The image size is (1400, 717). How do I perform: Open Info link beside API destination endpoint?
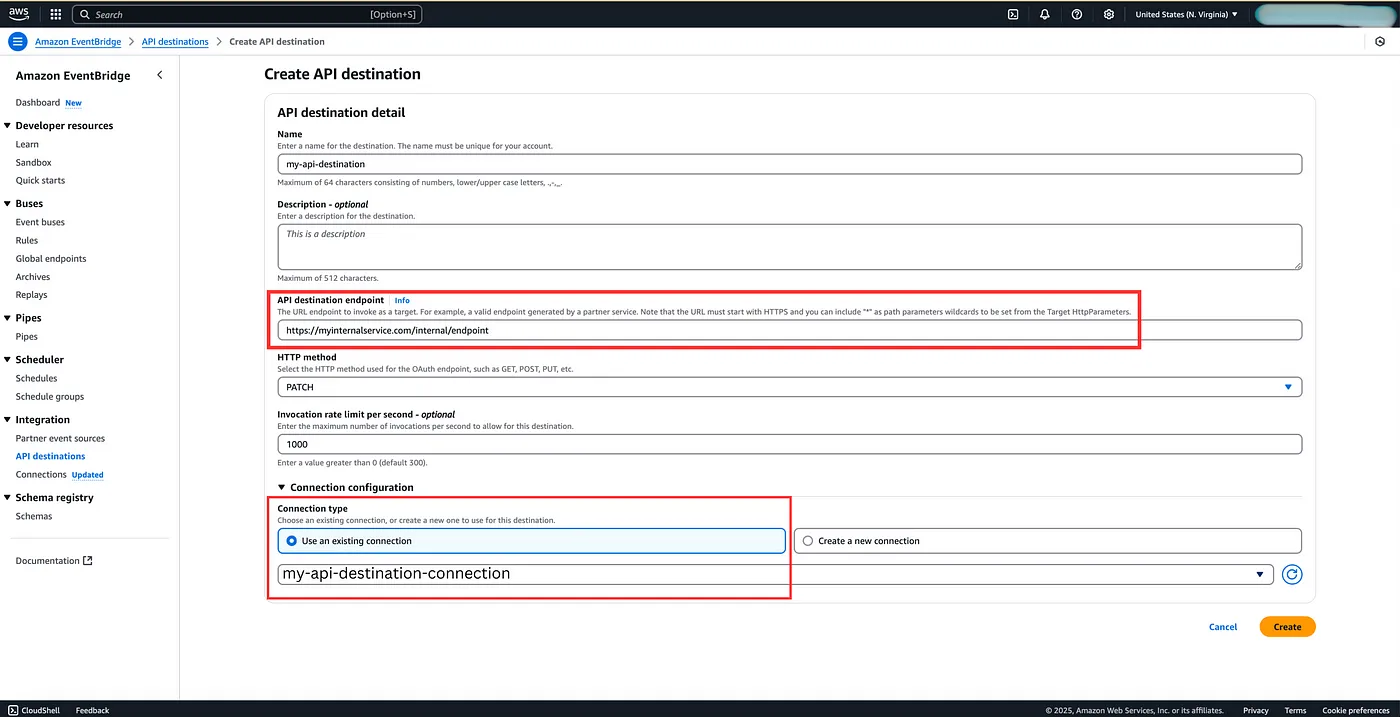(402, 300)
